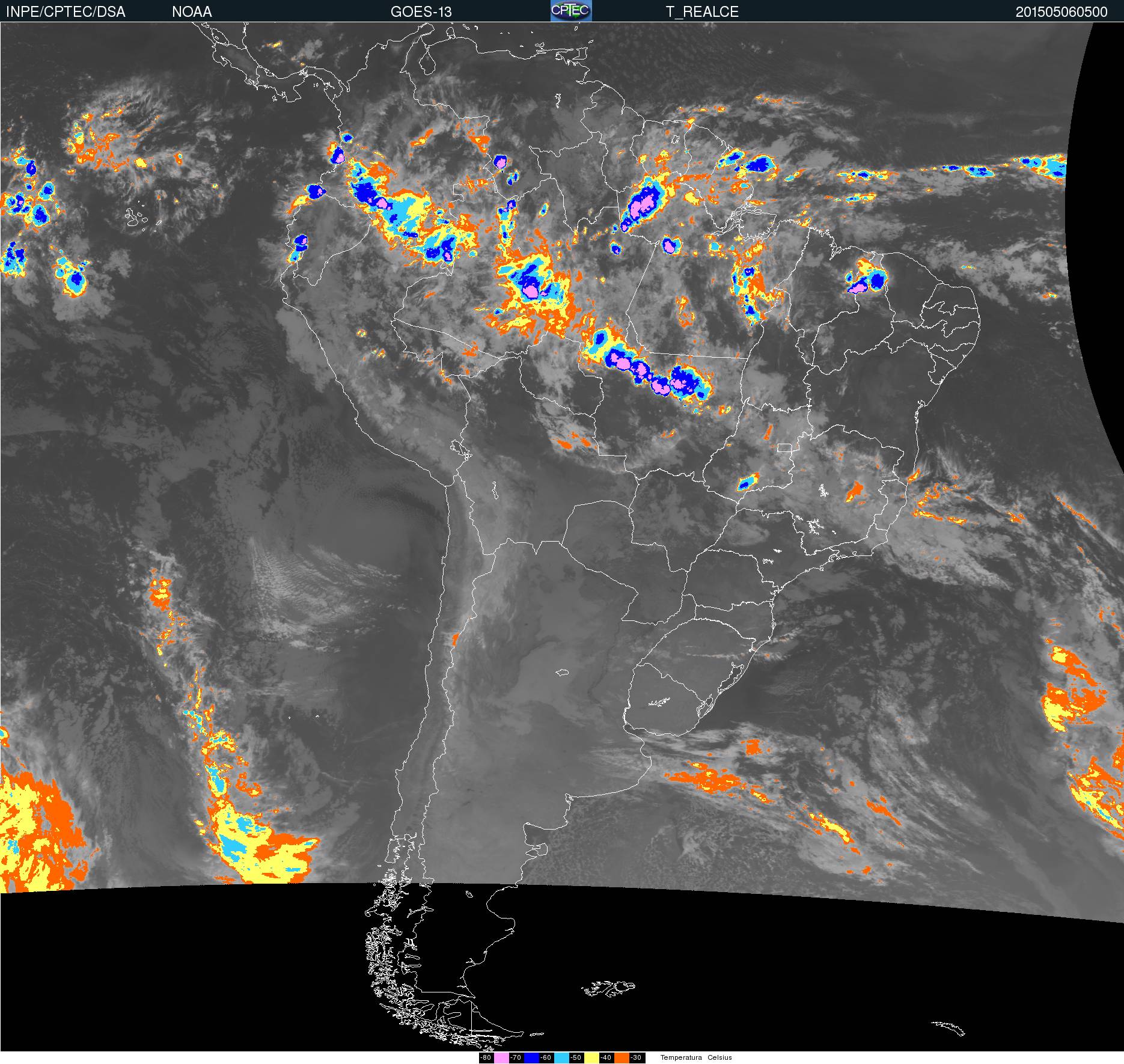The width and height of the screenshot is (1124, 1064).
Task: Pick the cyan legend color swatch
Action: 561,1058
